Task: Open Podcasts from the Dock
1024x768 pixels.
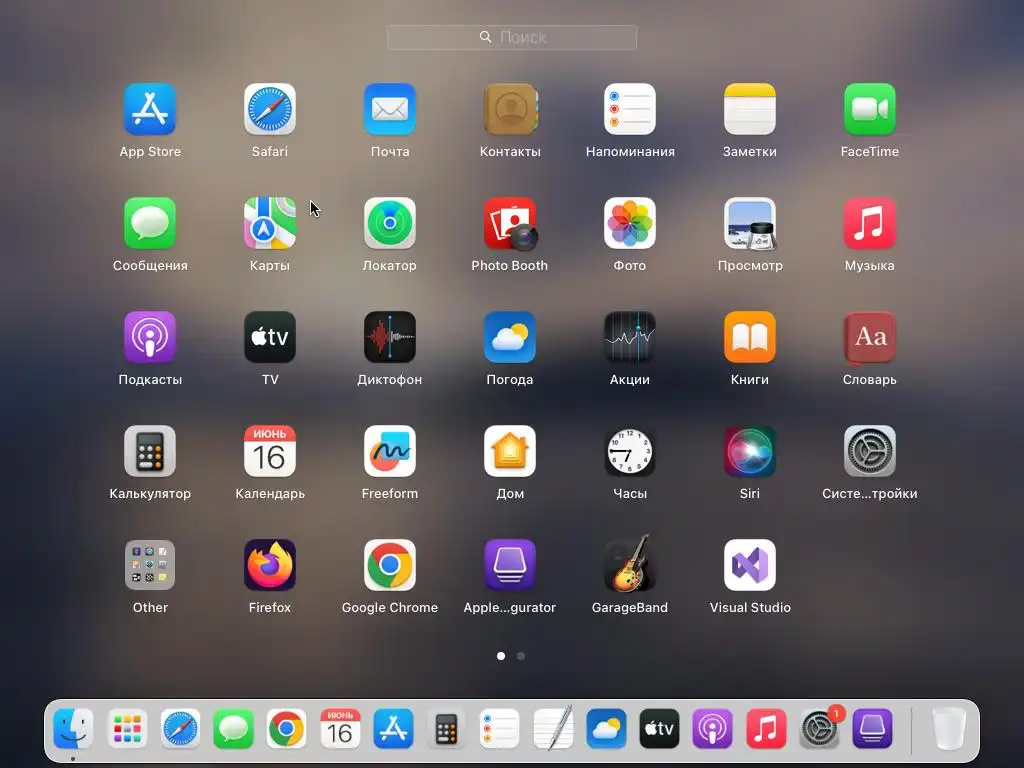Action: [712, 728]
